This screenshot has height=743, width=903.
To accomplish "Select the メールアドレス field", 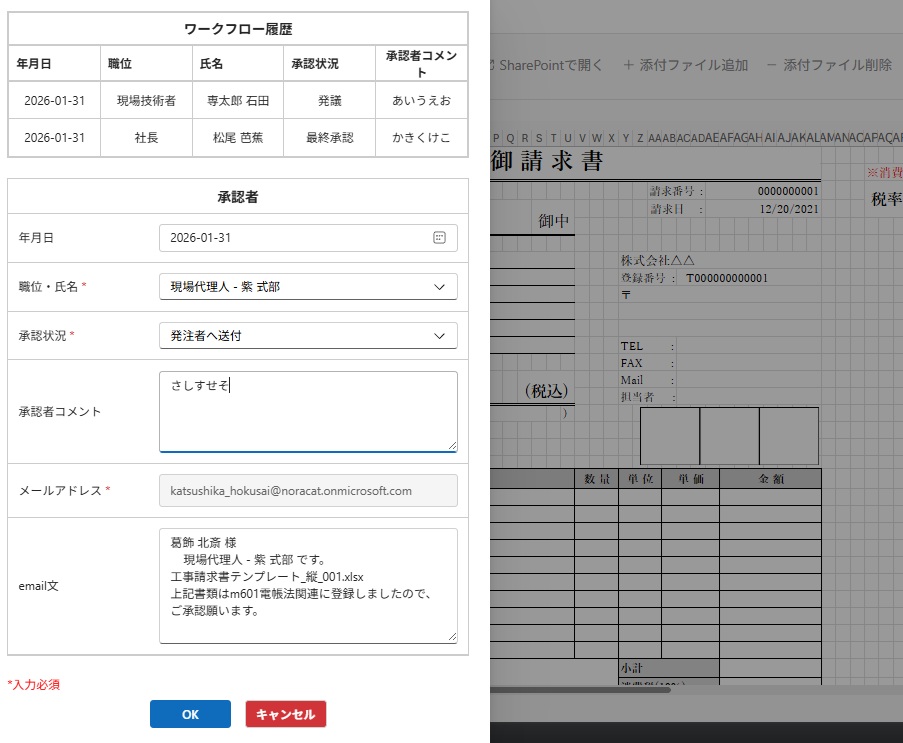I will pos(308,491).
